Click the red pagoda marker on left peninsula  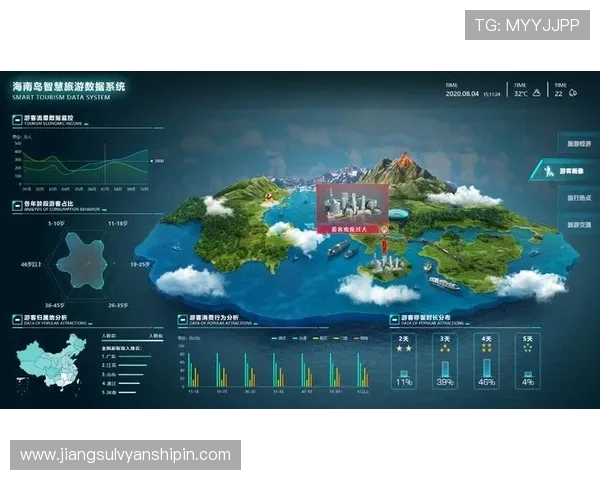[269, 197]
